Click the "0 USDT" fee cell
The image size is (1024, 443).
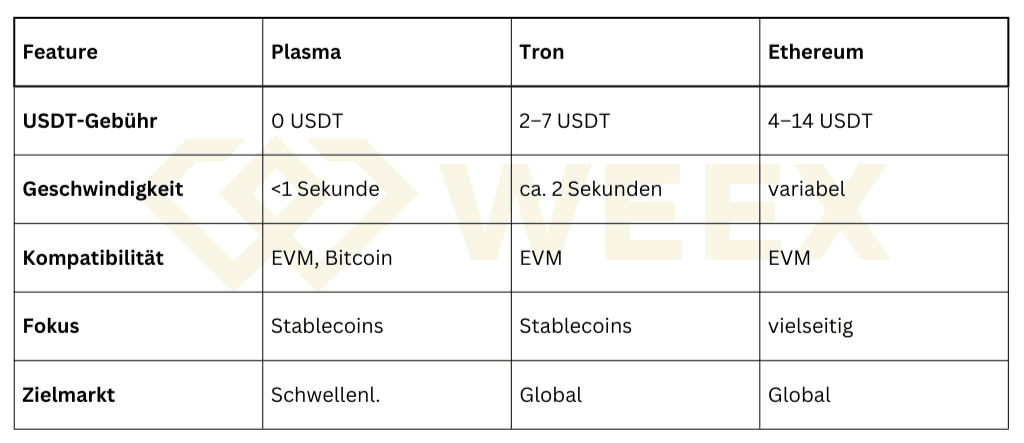pos(307,121)
